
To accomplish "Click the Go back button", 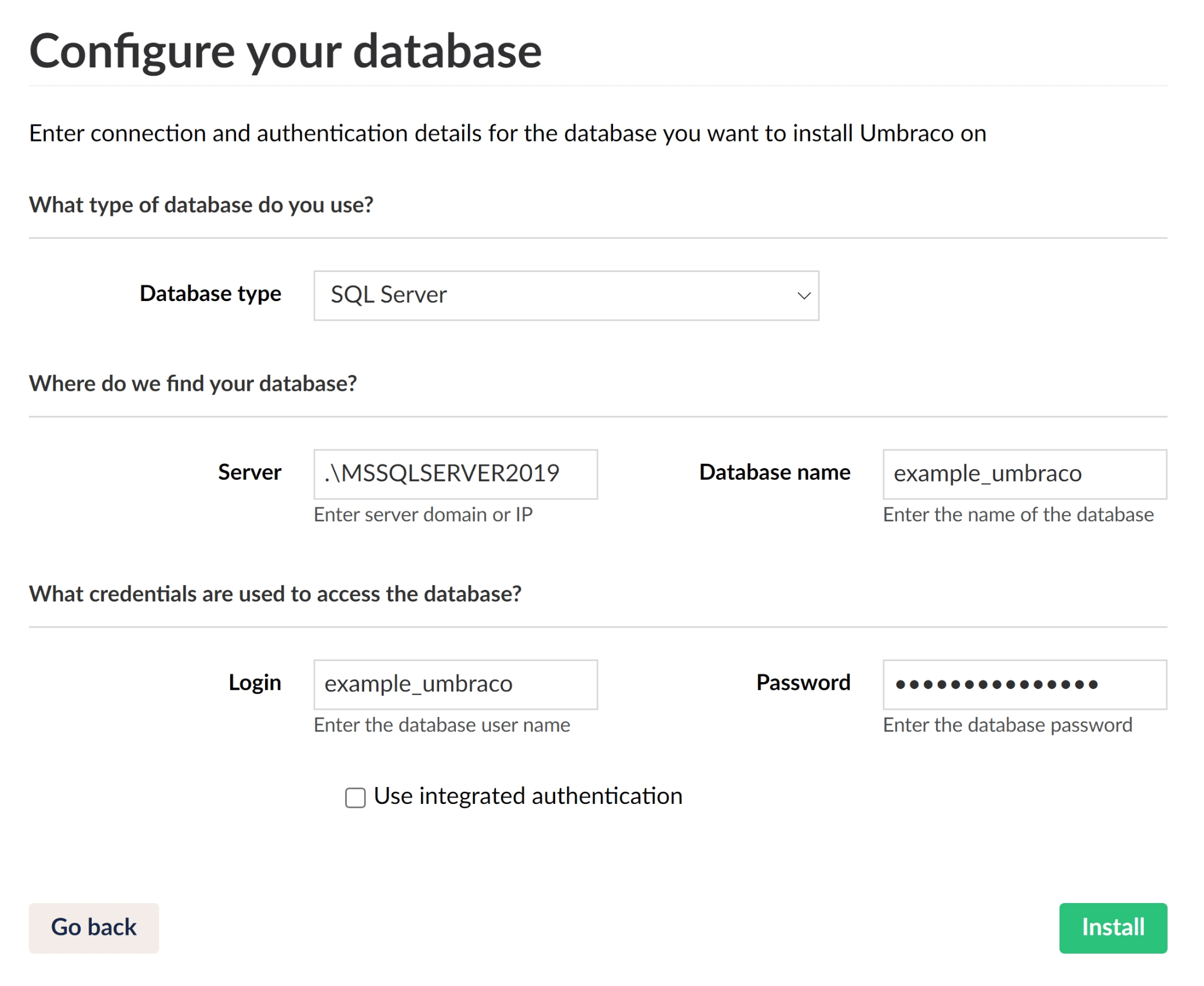I will tap(93, 927).
